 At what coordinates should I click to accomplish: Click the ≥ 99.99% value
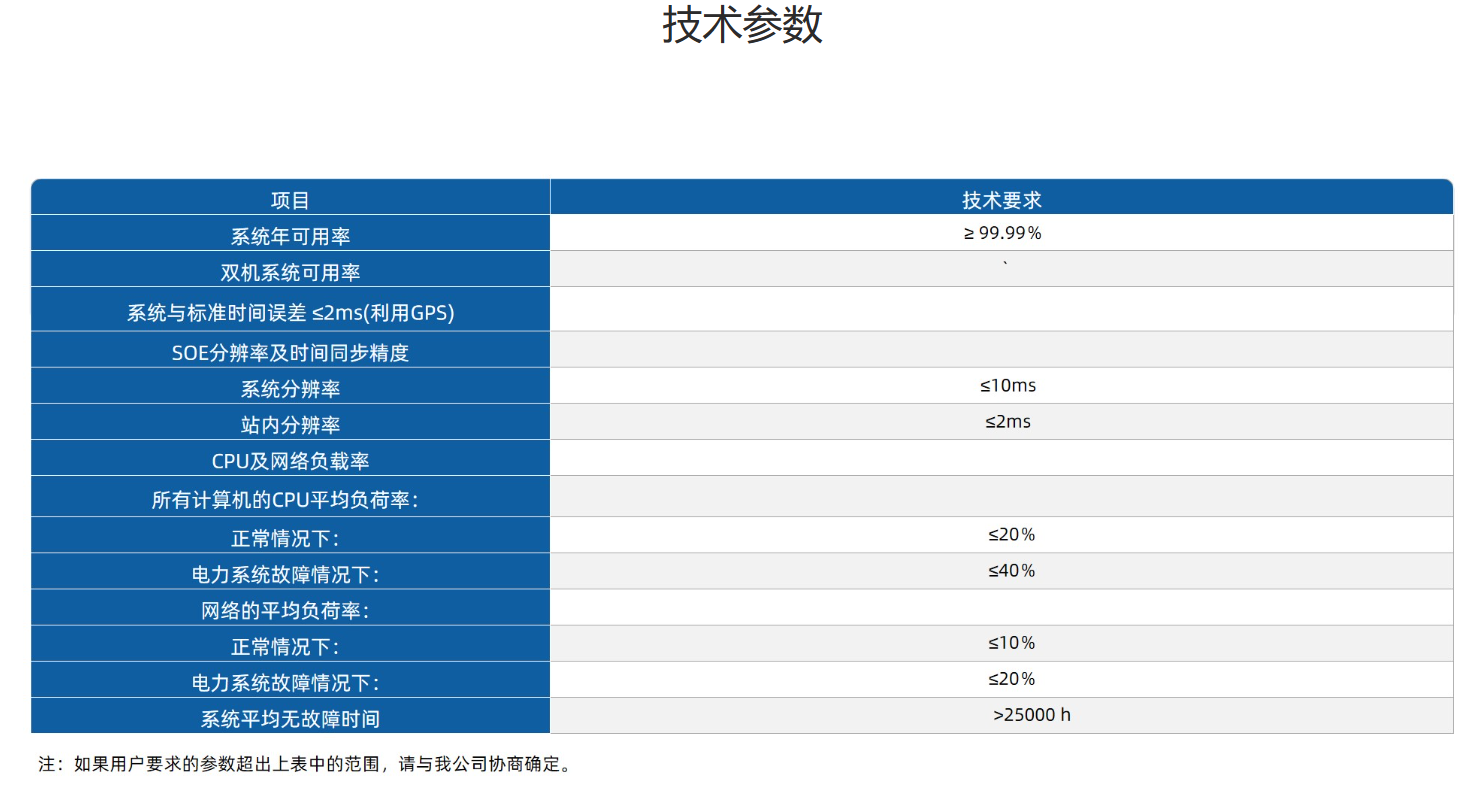tap(1003, 233)
